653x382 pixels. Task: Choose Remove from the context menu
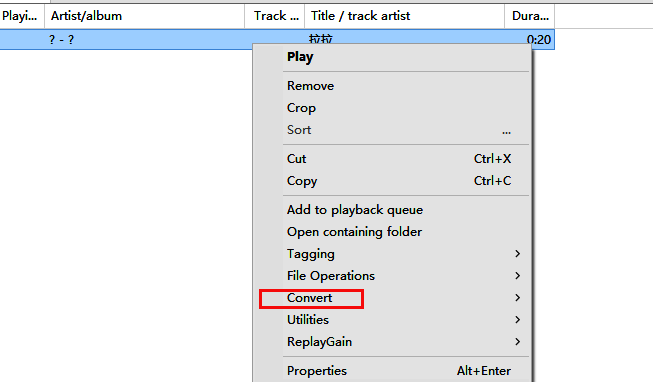click(392, 86)
